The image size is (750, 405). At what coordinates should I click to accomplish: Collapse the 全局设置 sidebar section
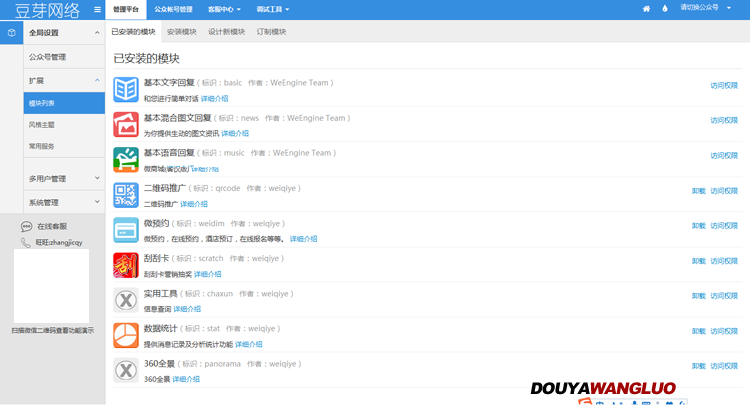[x=97, y=33]
